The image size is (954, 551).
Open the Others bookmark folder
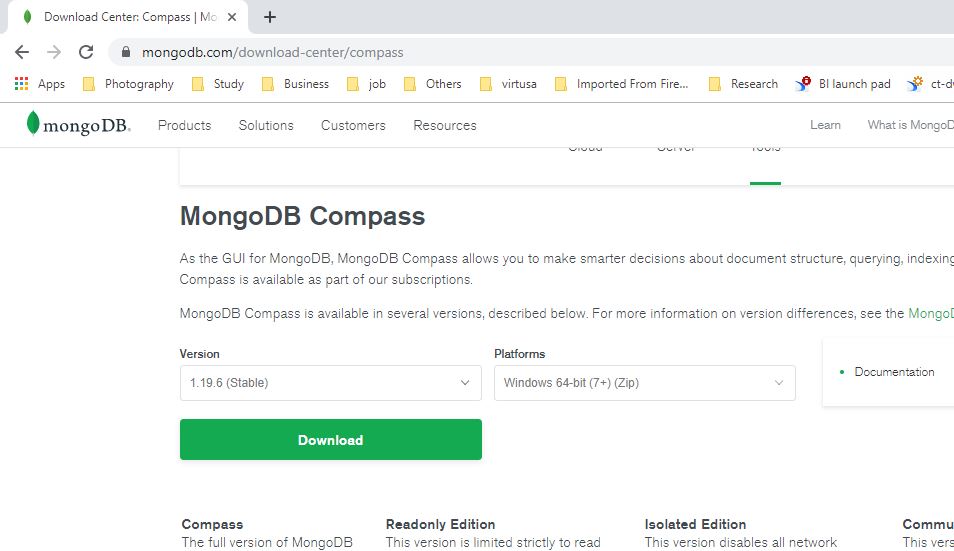point(433,84)
